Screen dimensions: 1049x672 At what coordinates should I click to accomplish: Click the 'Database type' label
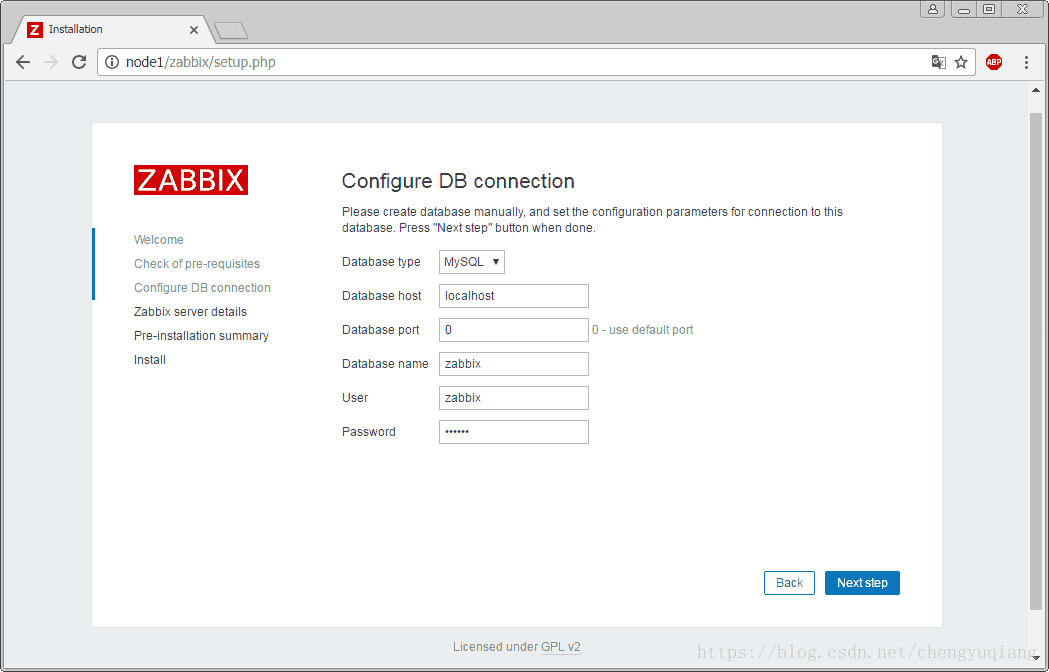(381, 262)
